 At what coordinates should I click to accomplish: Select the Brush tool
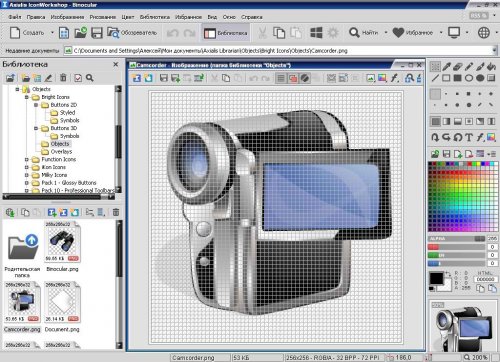480,66
